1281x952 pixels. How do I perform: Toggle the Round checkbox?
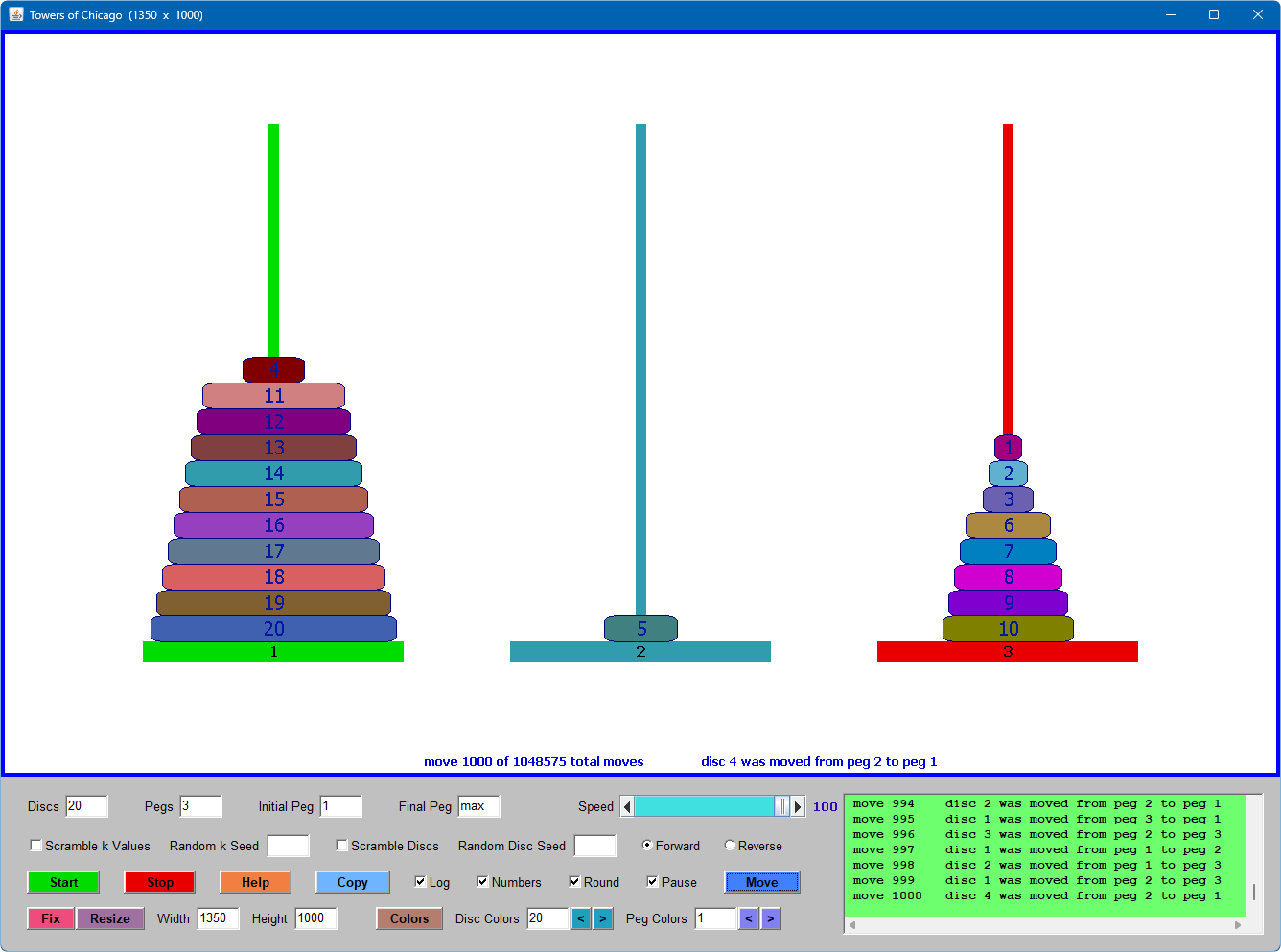tap(574, 882)
